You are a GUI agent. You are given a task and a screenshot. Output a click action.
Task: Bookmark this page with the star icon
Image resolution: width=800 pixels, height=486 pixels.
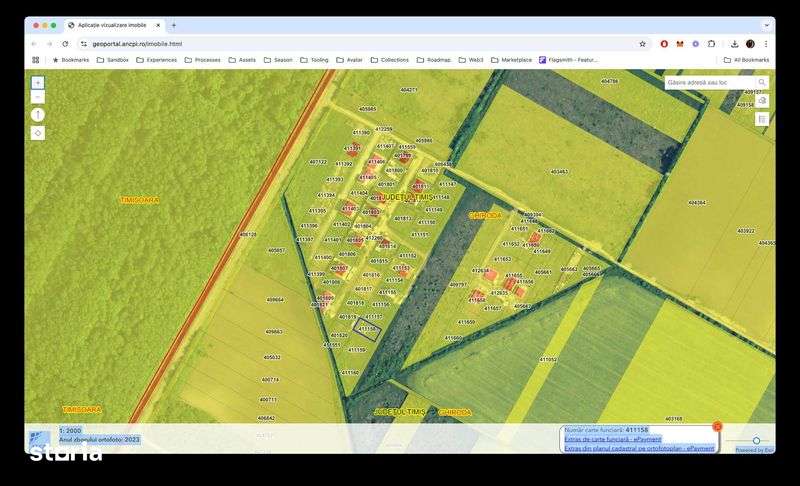pyautogui.click(x=642, y=44)
